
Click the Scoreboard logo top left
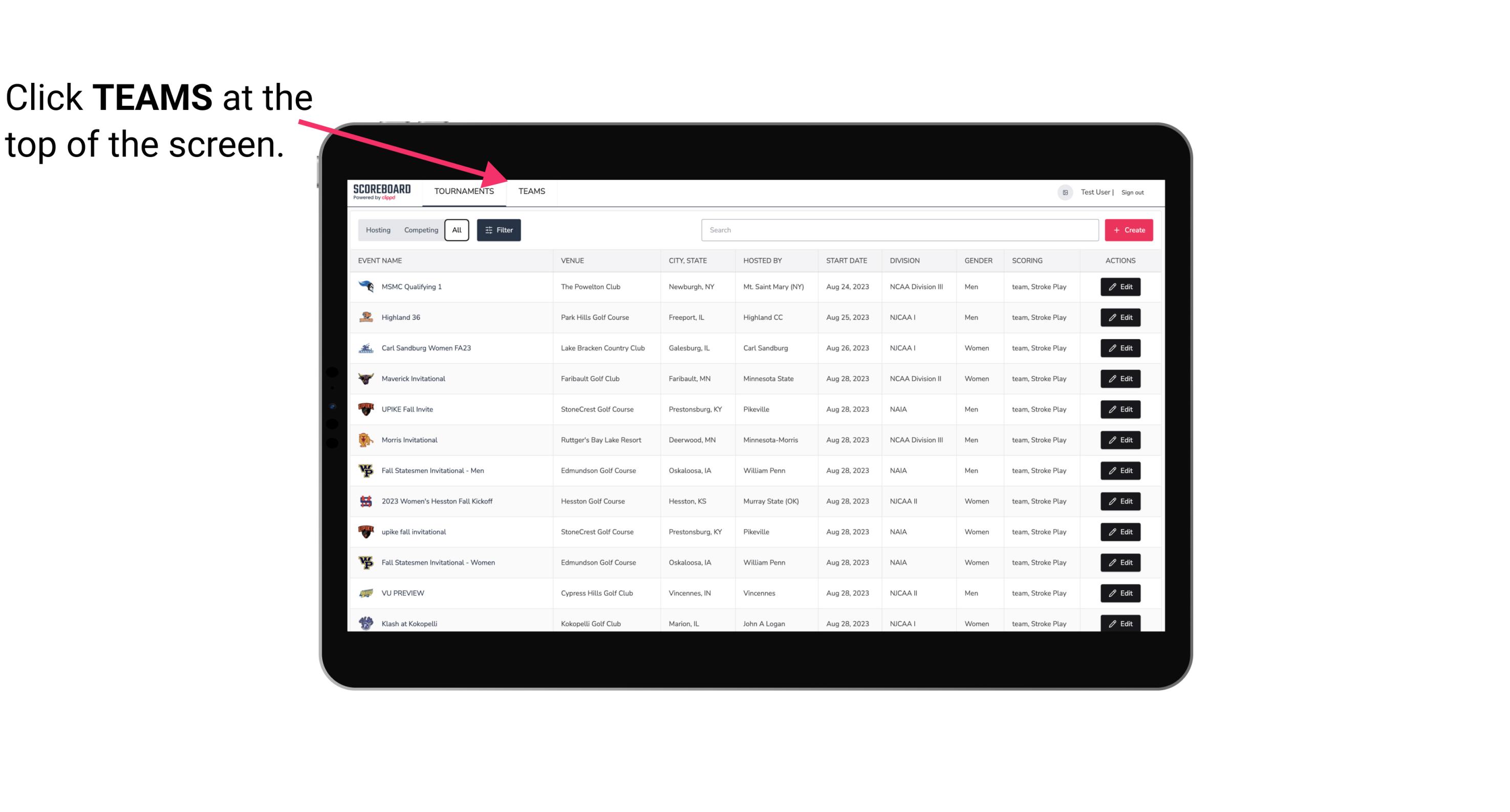point(384,192)
